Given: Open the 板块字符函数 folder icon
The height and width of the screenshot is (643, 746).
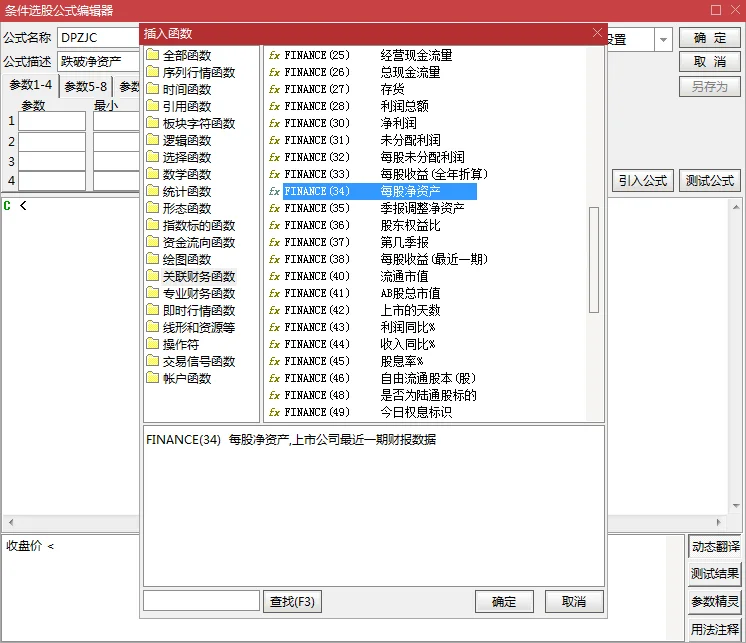Looking at the screenshot, I should [x=152, y=123].
